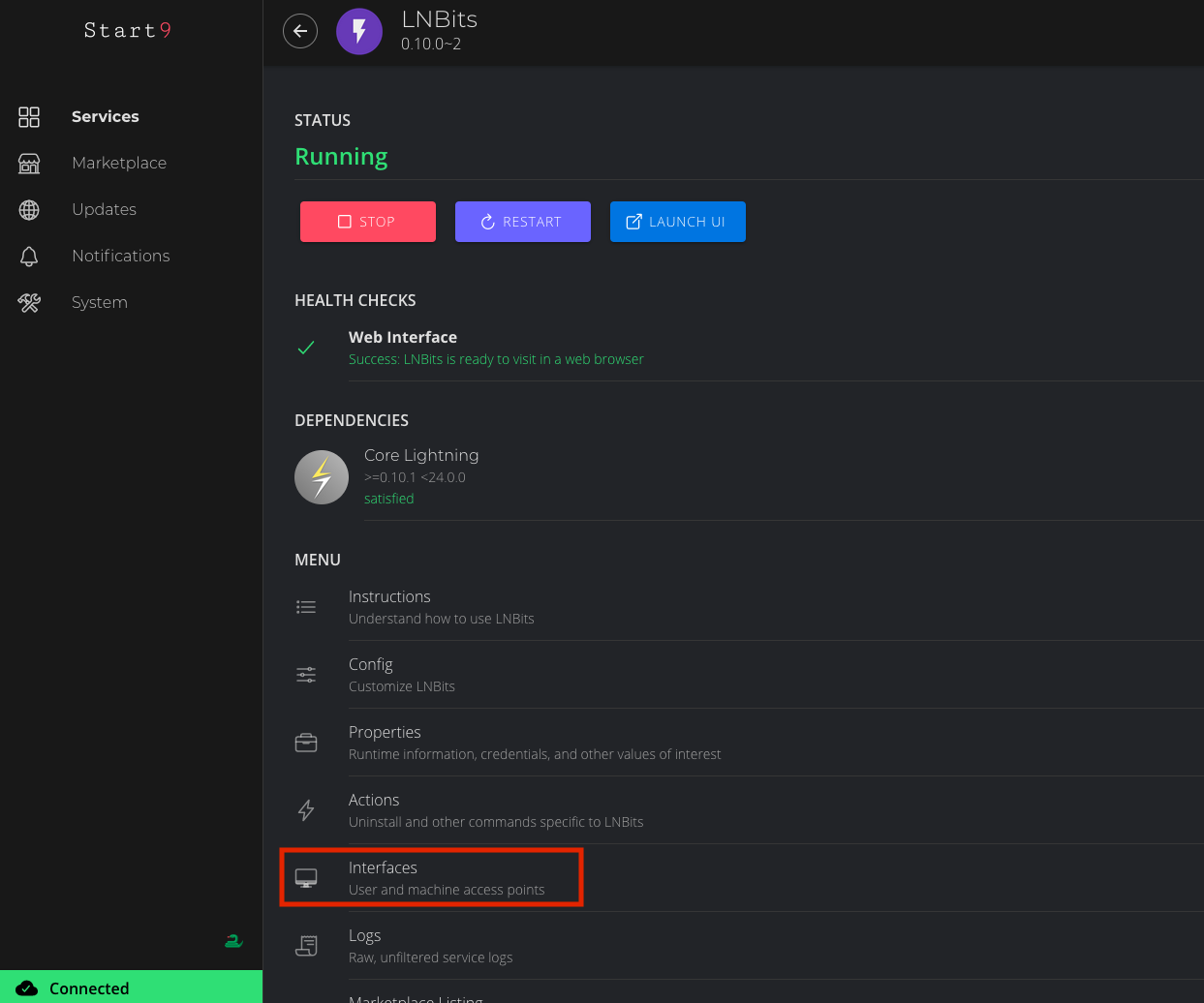The width and height of the screenshot is (1204, 1003).
Task: Click the purple LNBits lightning logo
Action: (359, 31)
